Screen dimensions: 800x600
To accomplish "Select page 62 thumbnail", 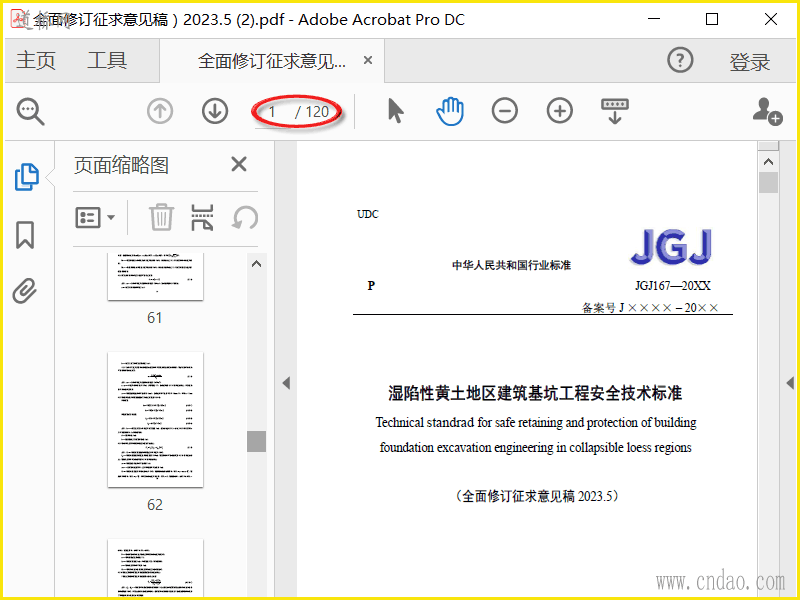I will [156, 419].
